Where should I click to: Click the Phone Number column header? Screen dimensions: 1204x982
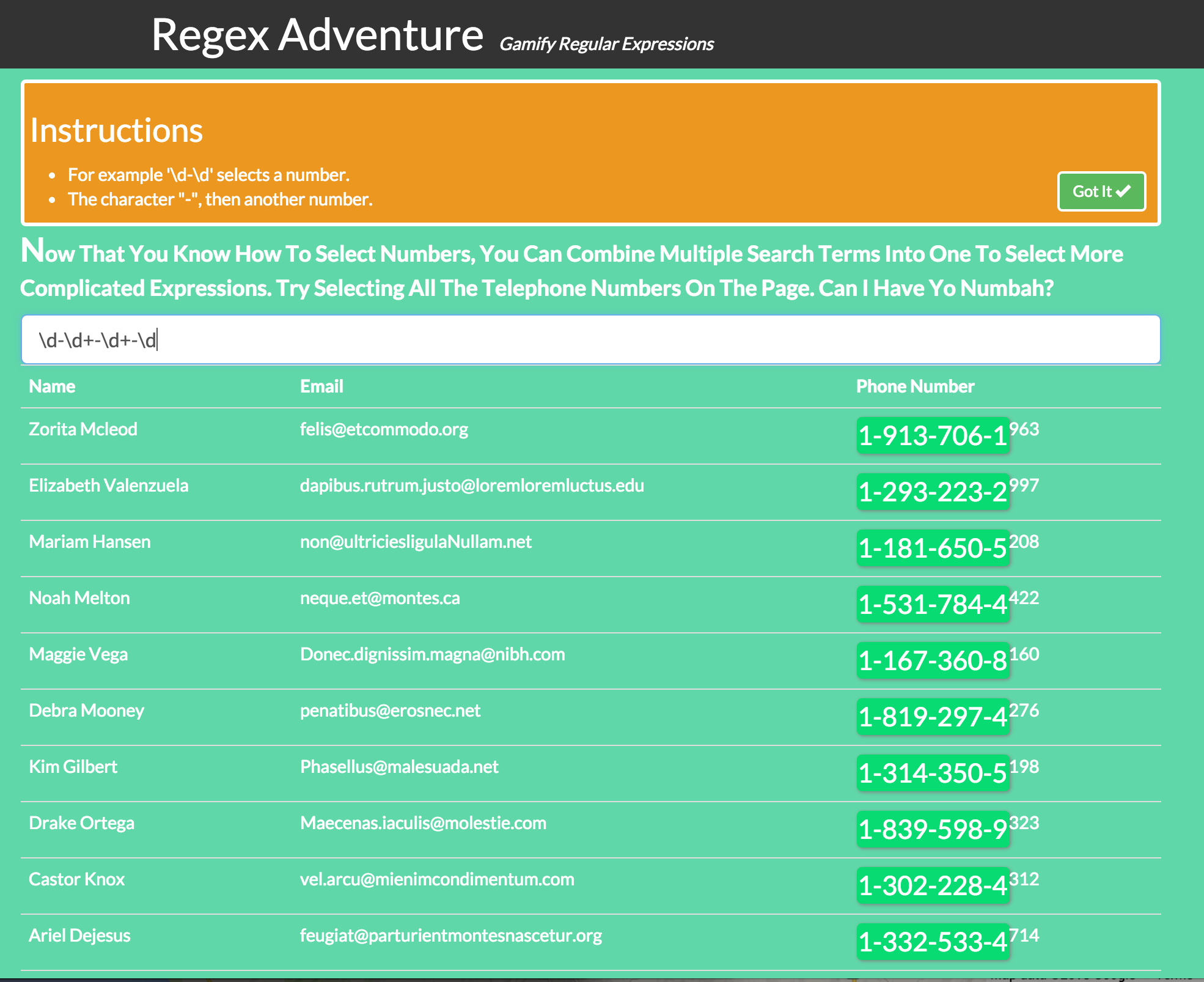click(915, 386)
